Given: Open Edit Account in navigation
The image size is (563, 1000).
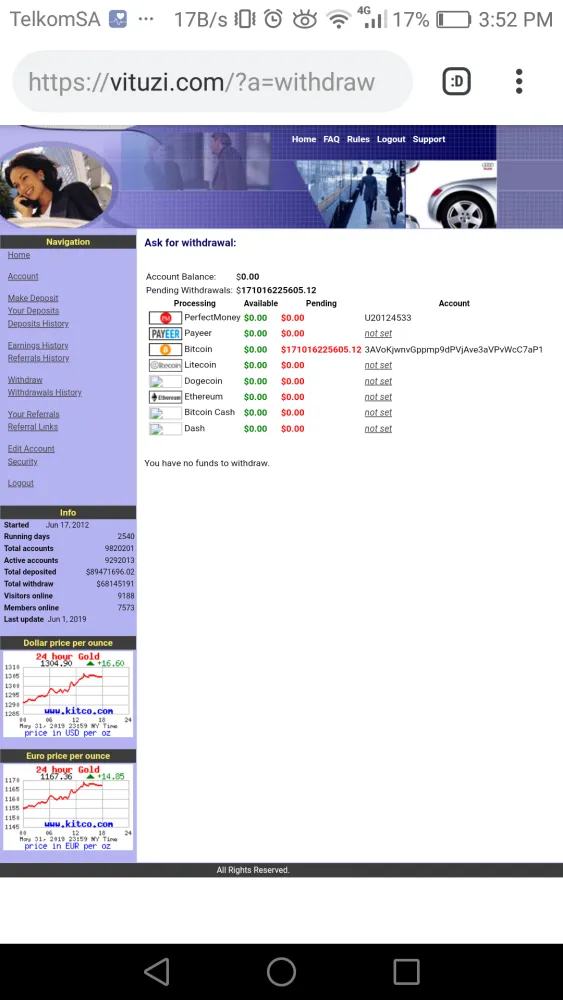Looking at the screenshot, I should point(31,448).
